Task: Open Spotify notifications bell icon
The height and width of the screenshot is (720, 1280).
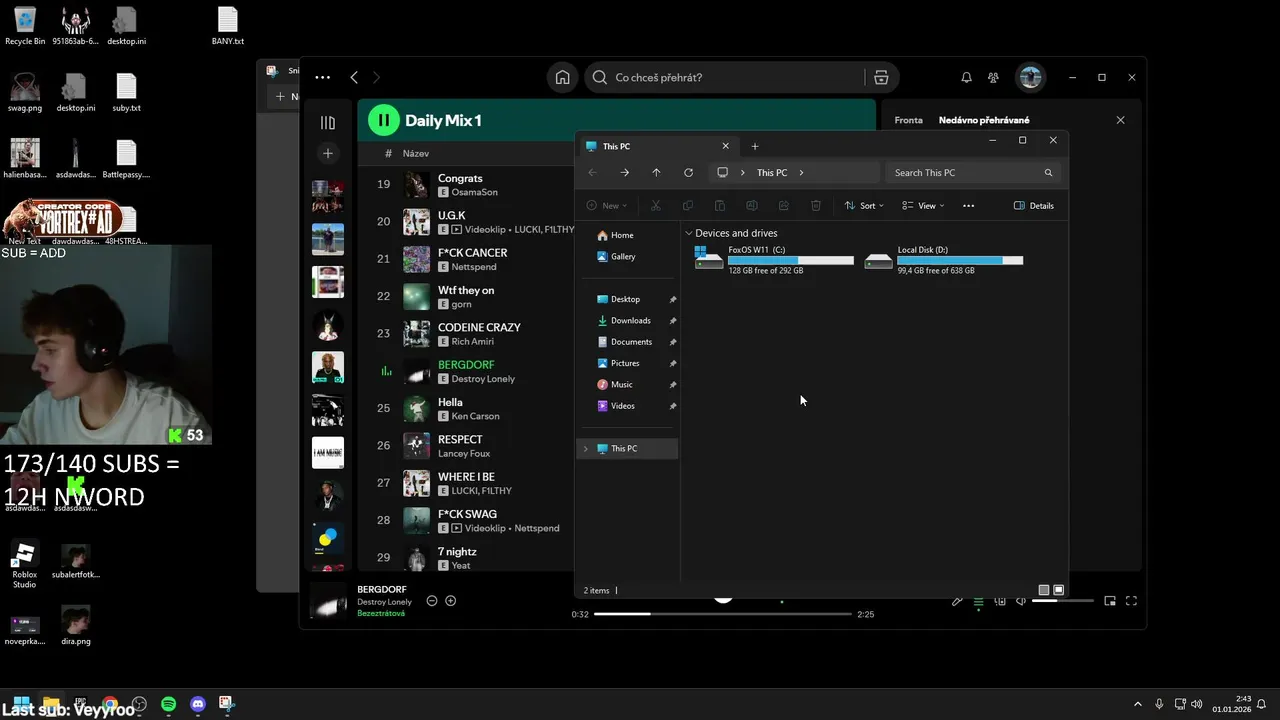Action: coord(966,77)
